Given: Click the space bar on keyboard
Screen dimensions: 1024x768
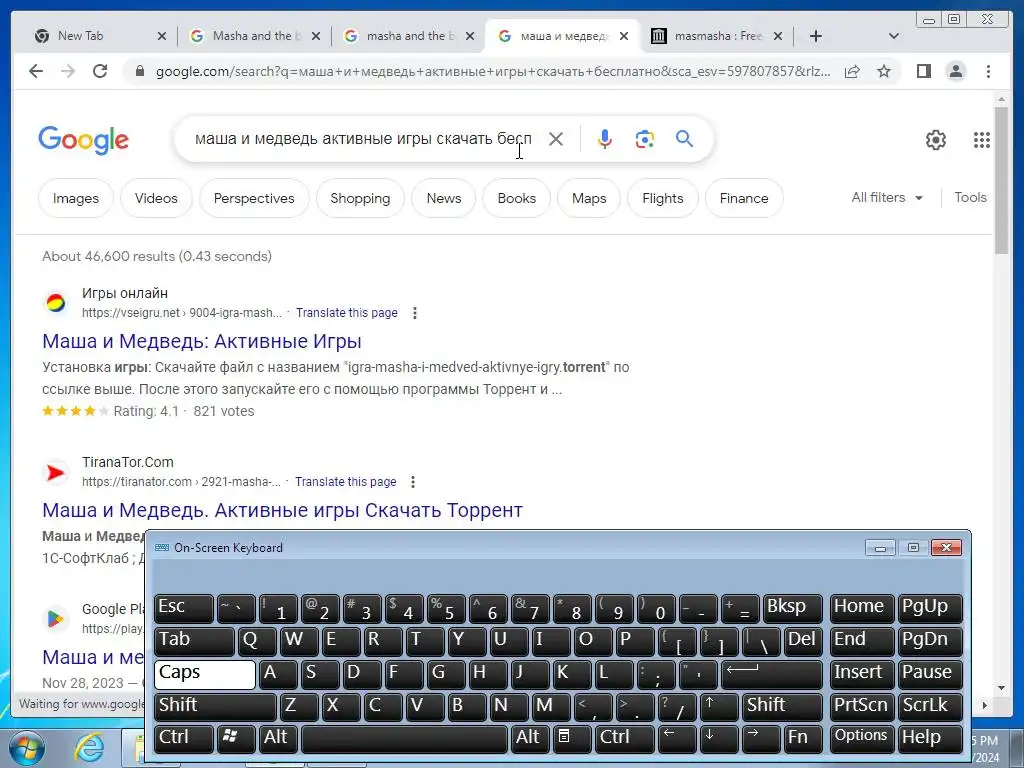Looking at the screenshot, I should click(x=404, y=738).
